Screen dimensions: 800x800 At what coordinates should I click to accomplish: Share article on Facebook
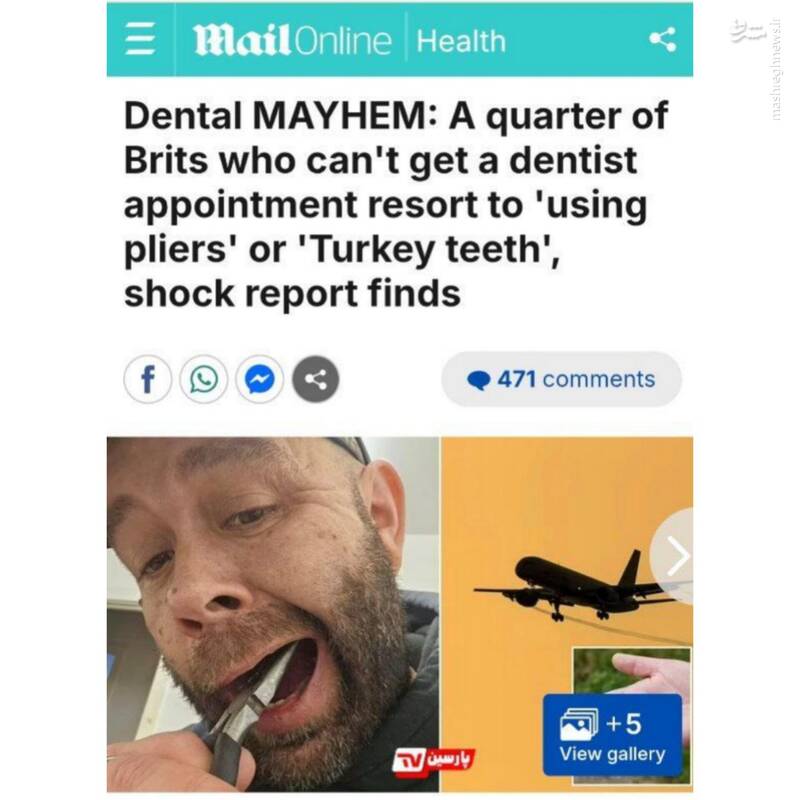click(147, 380)
